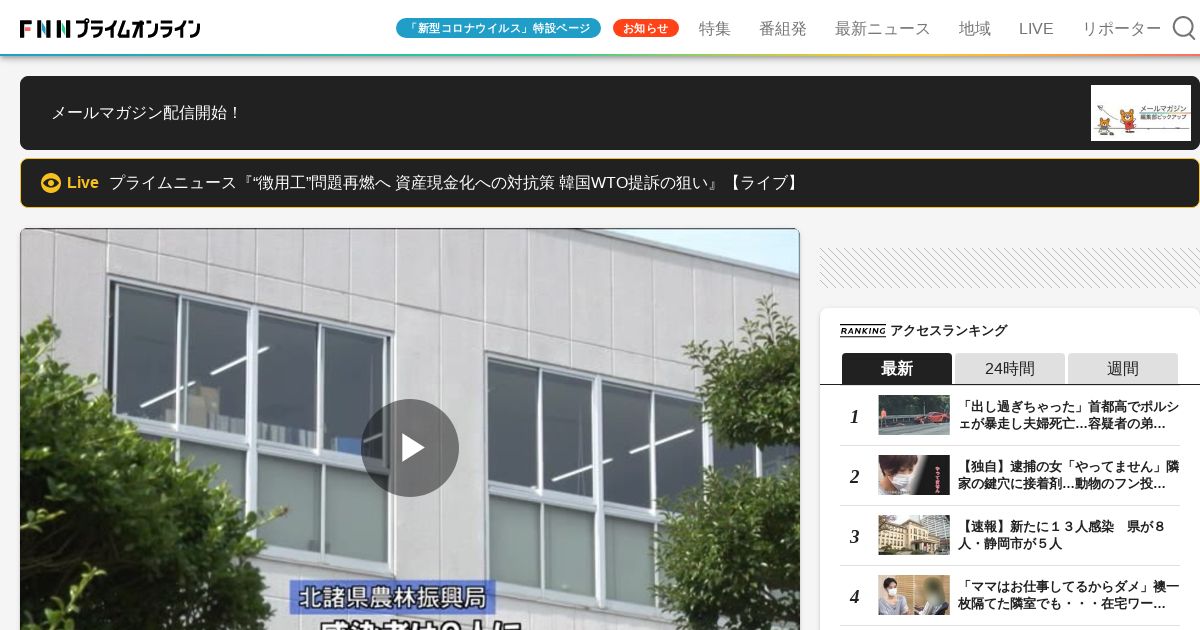Click rank 1 article thumbnail
Image resolution: width=1200 pixels, height=630 pixels.
pyautogui.click(x=914, y=415)
